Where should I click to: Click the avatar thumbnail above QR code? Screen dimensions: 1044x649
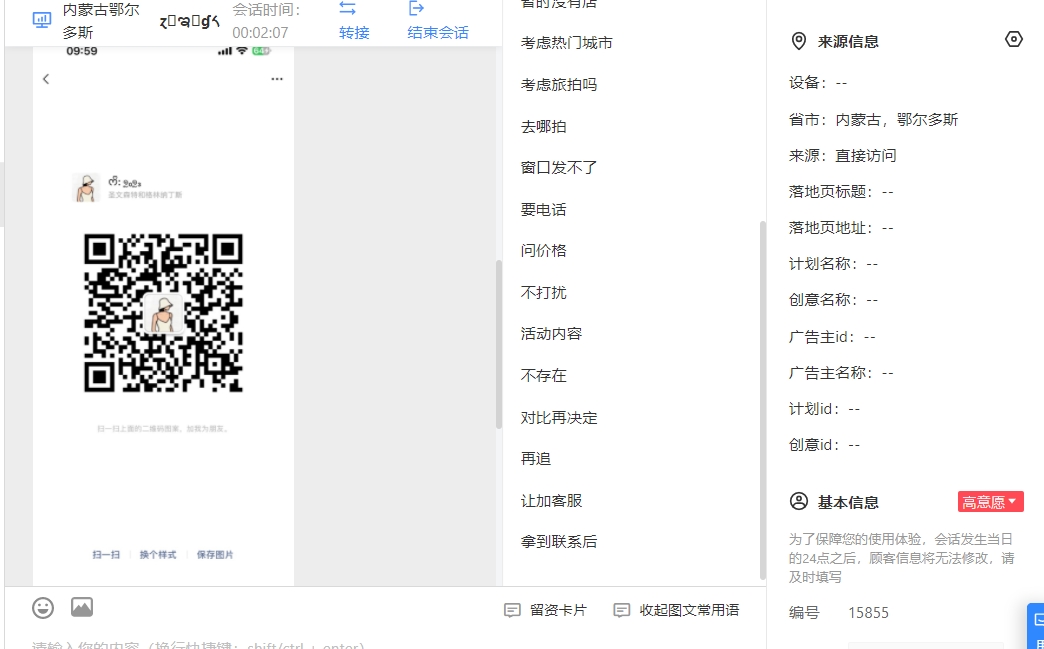[86, 188]
